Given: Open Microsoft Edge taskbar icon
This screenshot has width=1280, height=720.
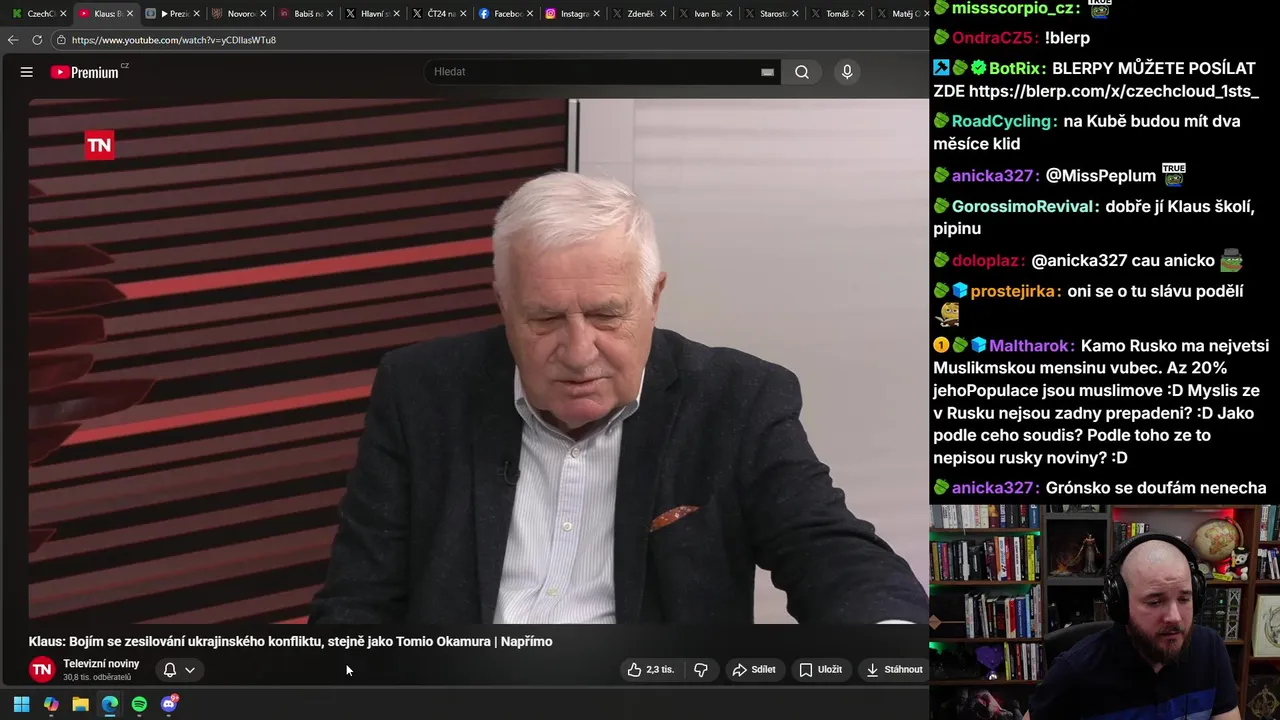Looking at the screenshot, I should [110, 704].
